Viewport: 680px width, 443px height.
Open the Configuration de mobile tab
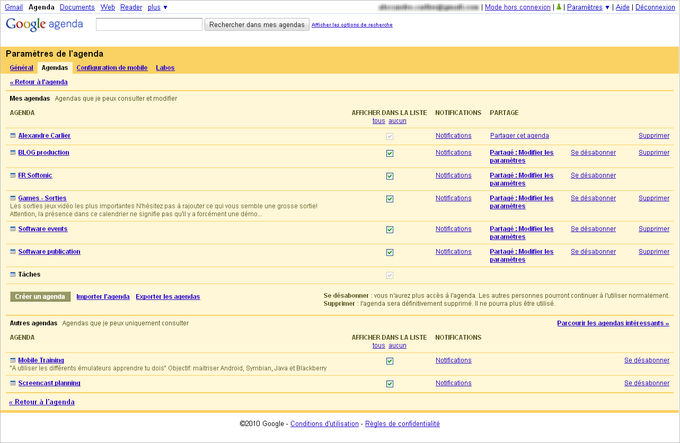pyautogui.click(x=112, y=68)
